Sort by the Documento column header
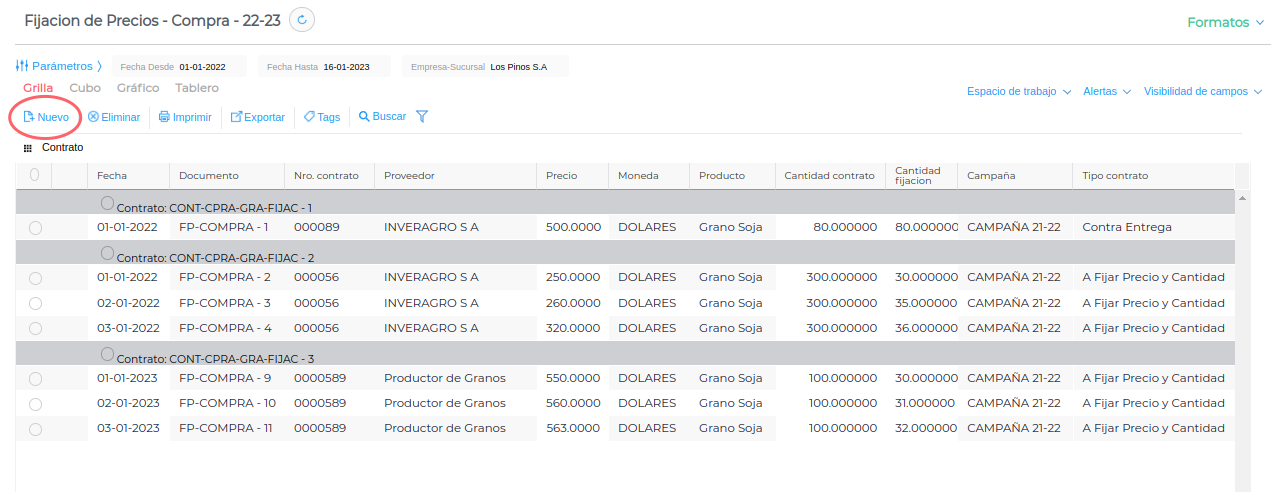This screenshot has width=1281, height=492. tap(227, 175)
